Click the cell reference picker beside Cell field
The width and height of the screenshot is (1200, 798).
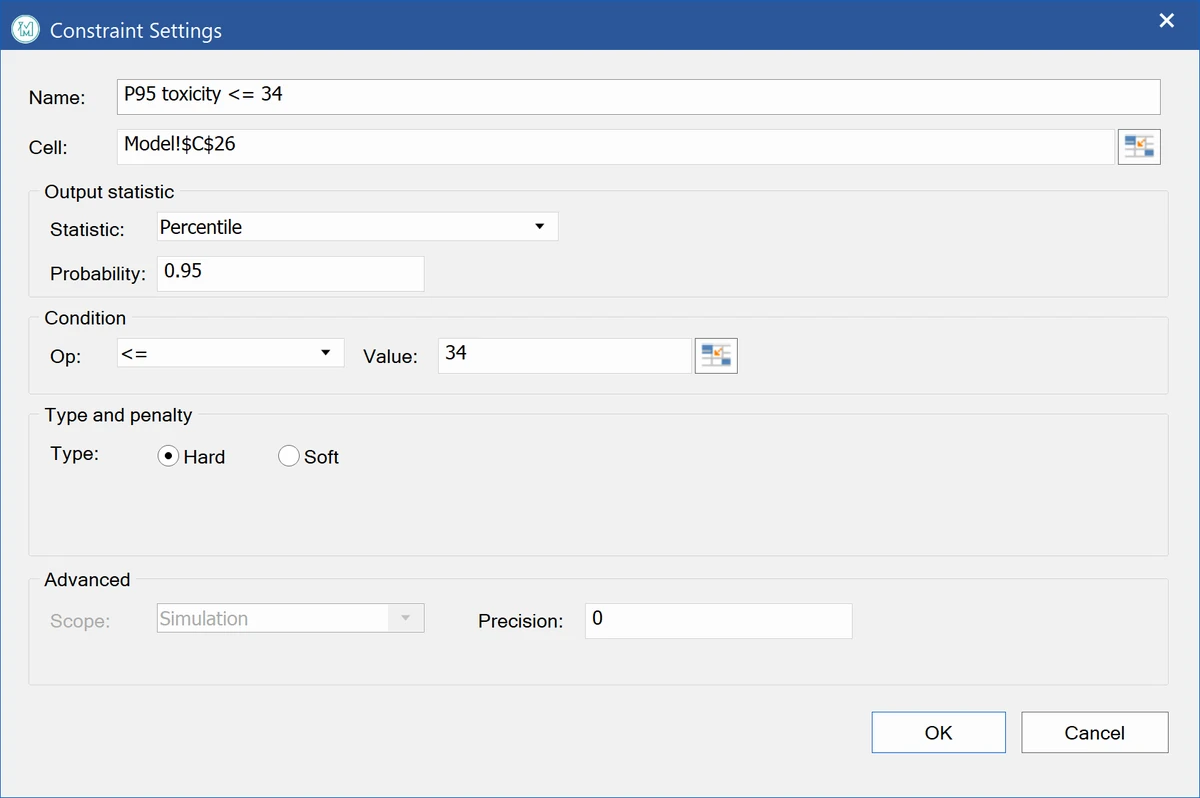[1138, 146]
